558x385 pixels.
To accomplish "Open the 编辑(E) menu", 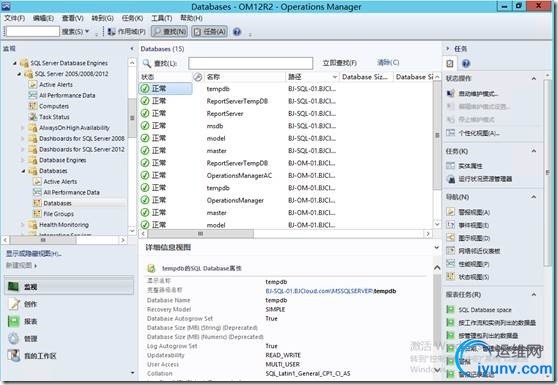I will coord(43,18).
